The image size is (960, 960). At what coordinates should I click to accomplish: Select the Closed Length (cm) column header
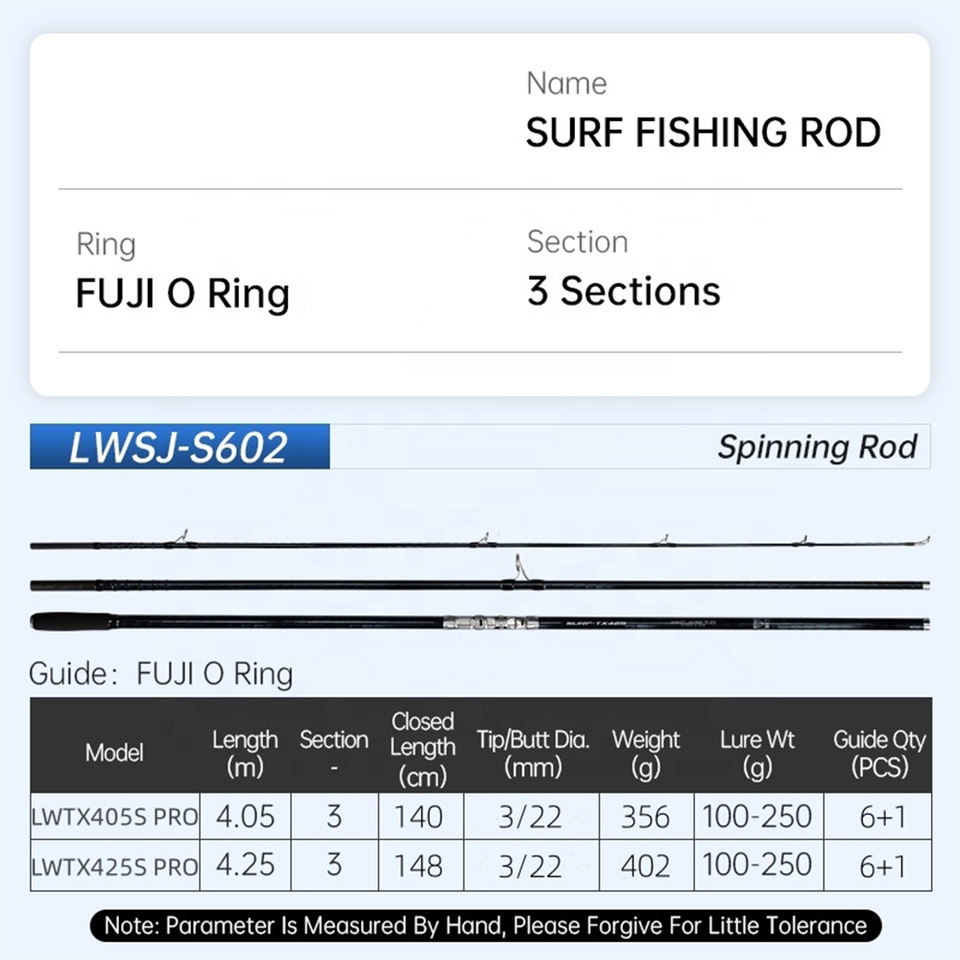point(422,748)
